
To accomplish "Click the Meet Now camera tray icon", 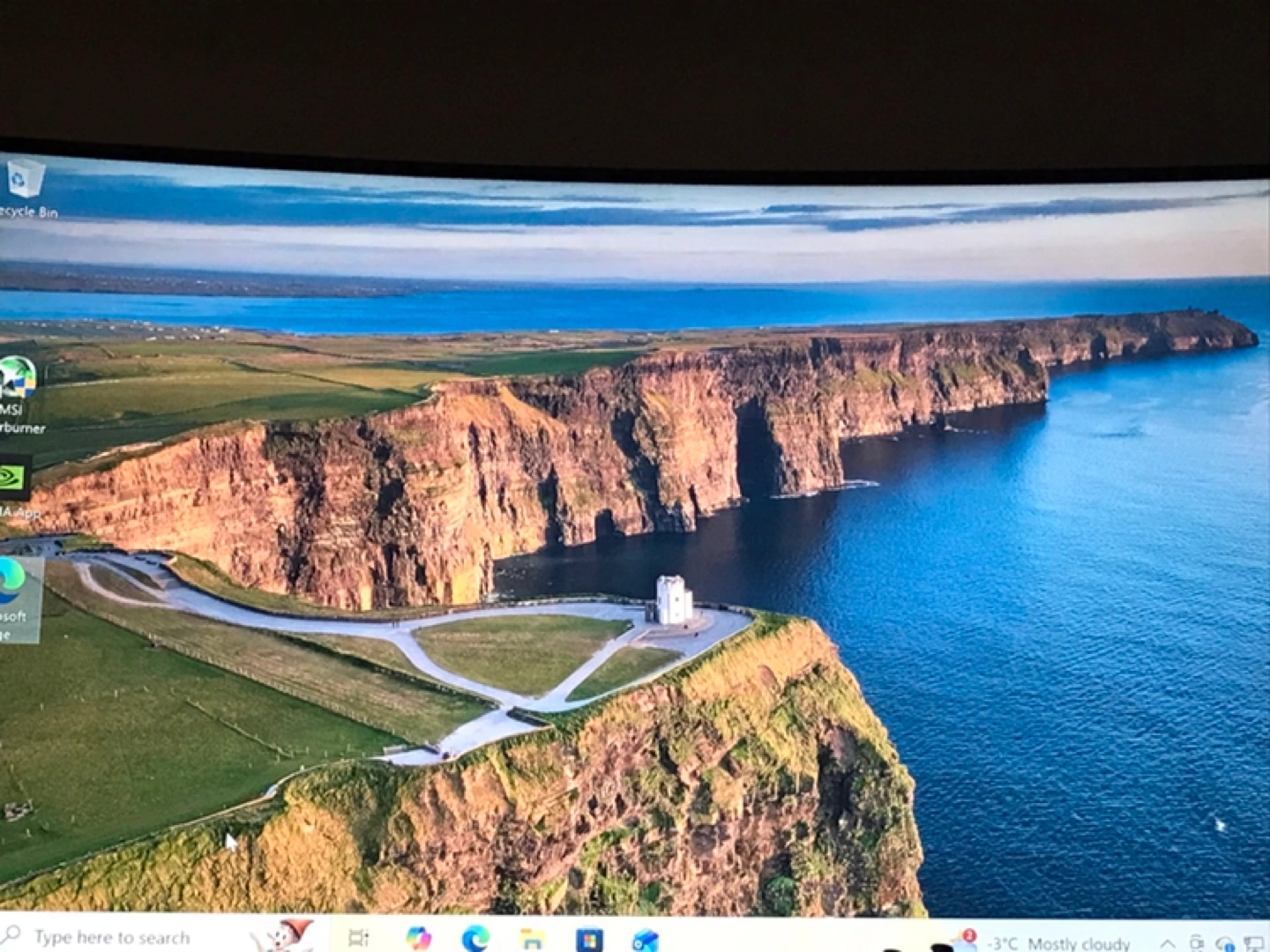I will (x=1196, y=943).
